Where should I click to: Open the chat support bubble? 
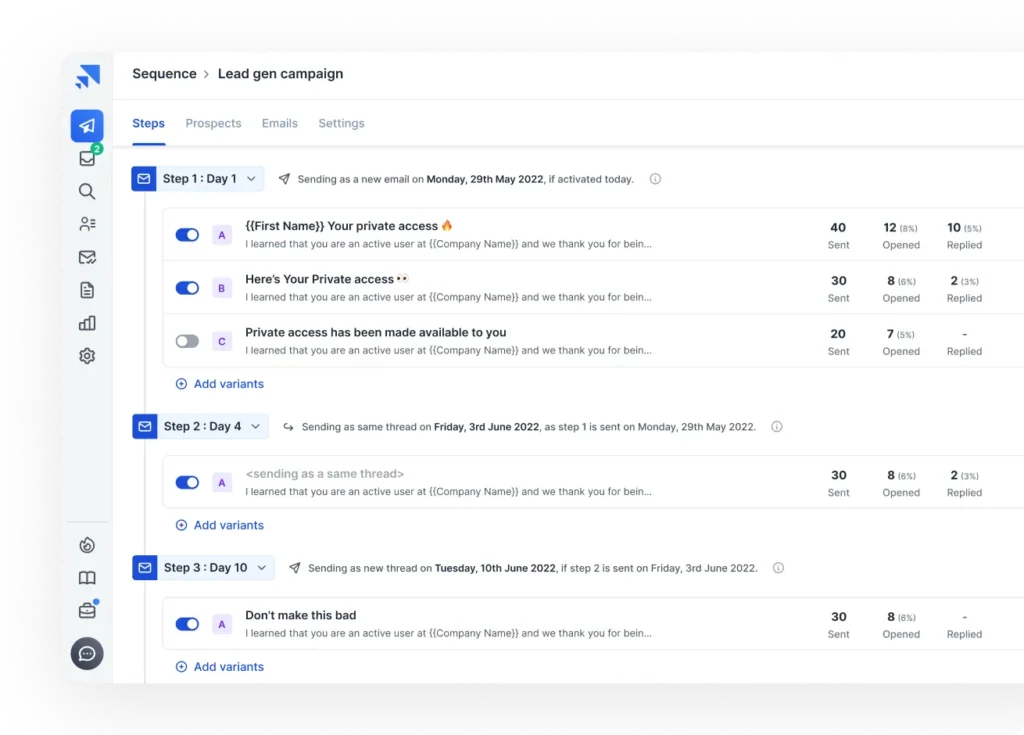click(x=87, y=653)
